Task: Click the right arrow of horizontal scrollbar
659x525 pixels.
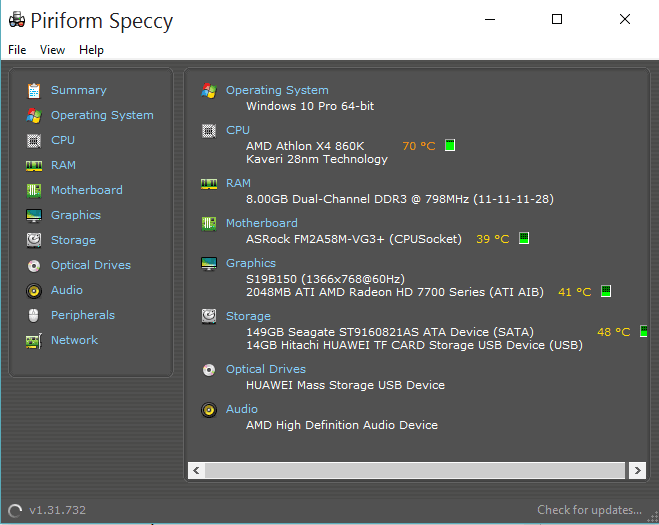Action: tap(637, 470)
